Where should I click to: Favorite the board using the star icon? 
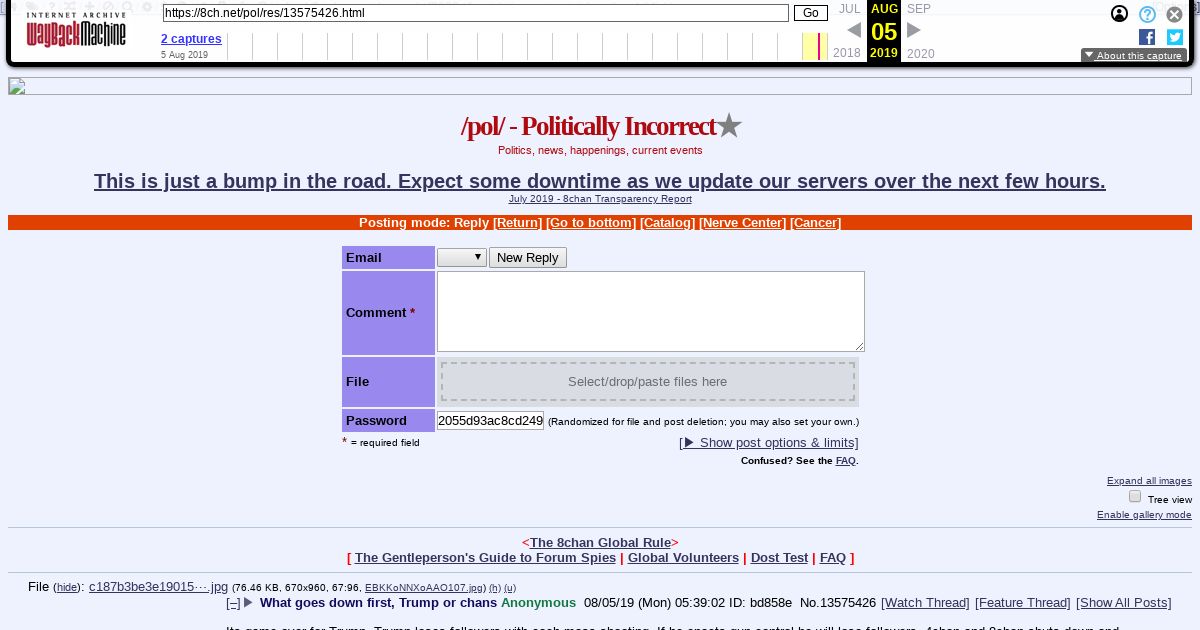(729, 126)
